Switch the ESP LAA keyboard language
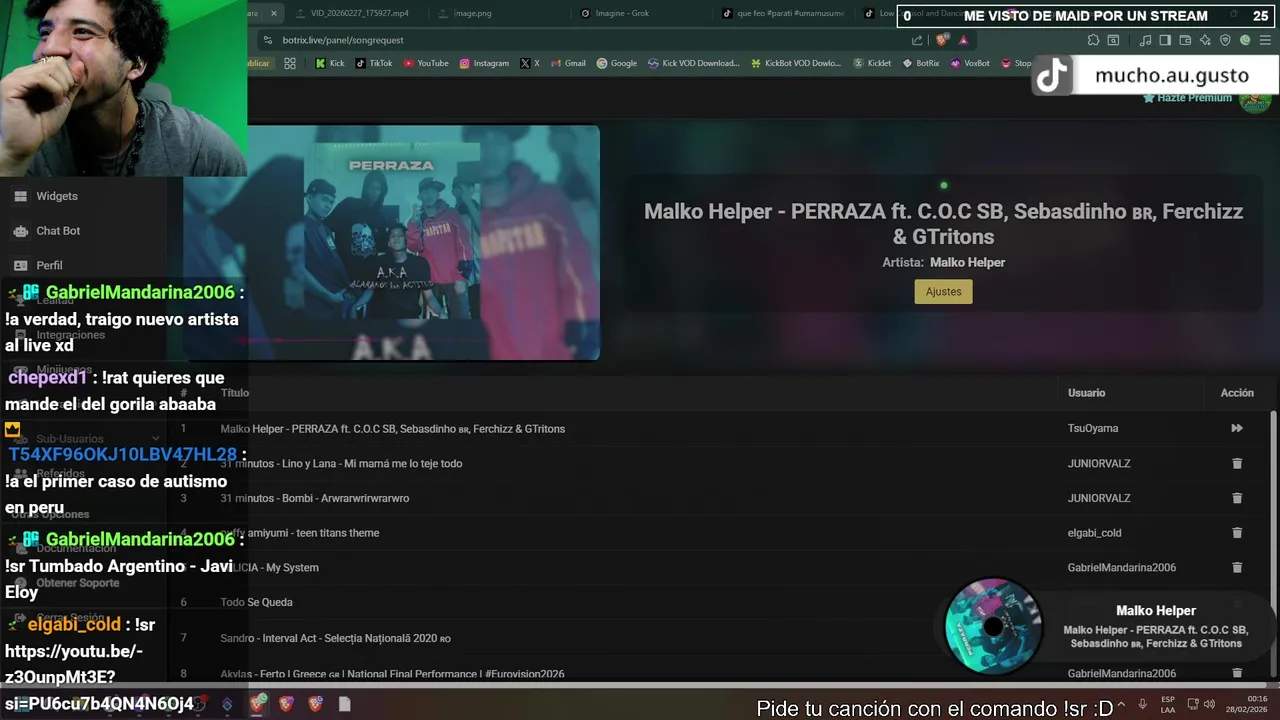Image resolution: width=1280 pixels, height=720 pixels. click(1168, 704)
